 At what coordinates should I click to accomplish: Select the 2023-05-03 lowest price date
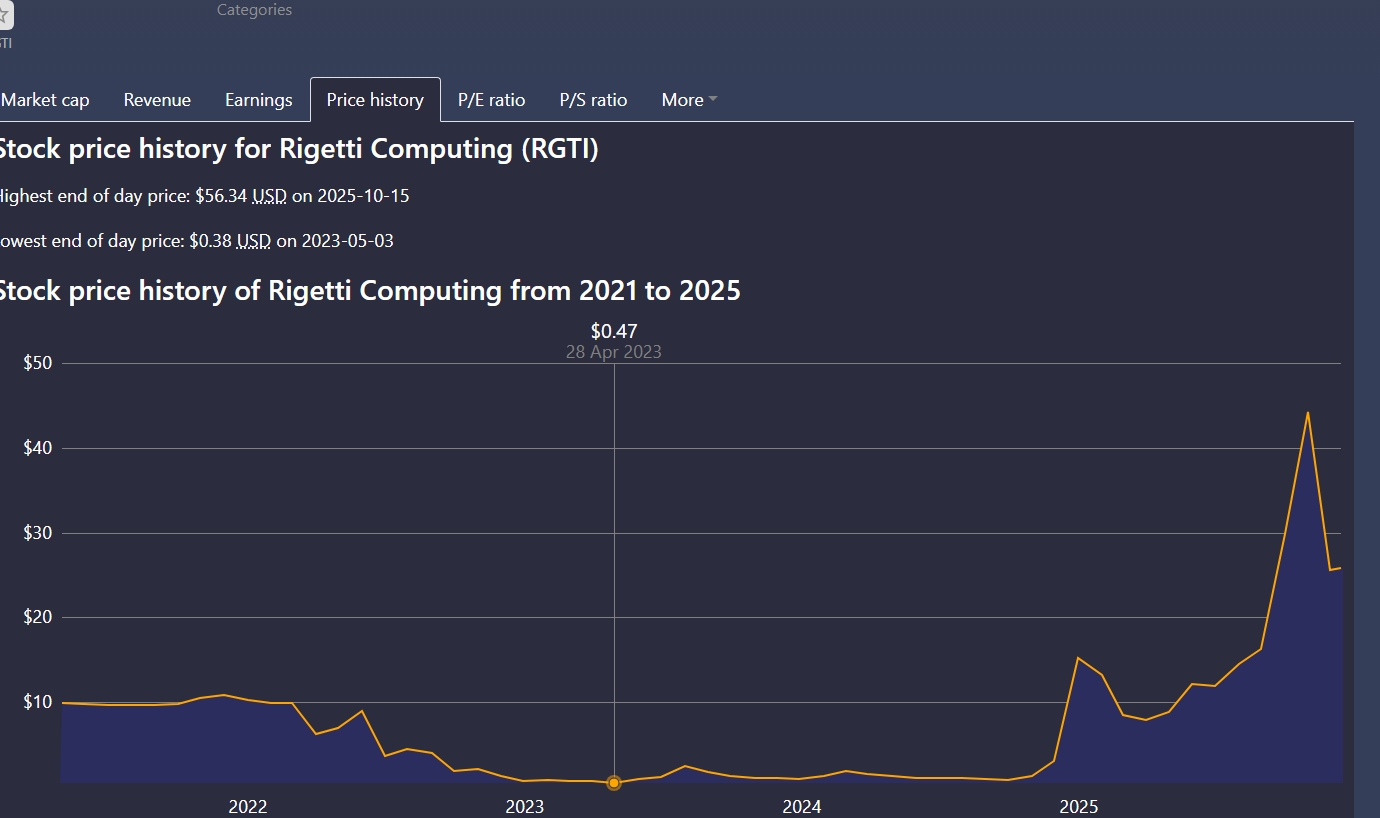347,241
